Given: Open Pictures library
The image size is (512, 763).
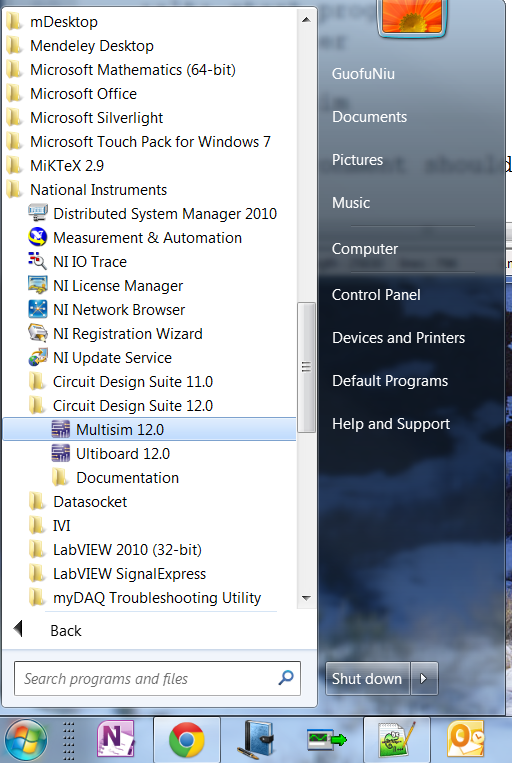Looking at the screenshot, I should point(357,160).
